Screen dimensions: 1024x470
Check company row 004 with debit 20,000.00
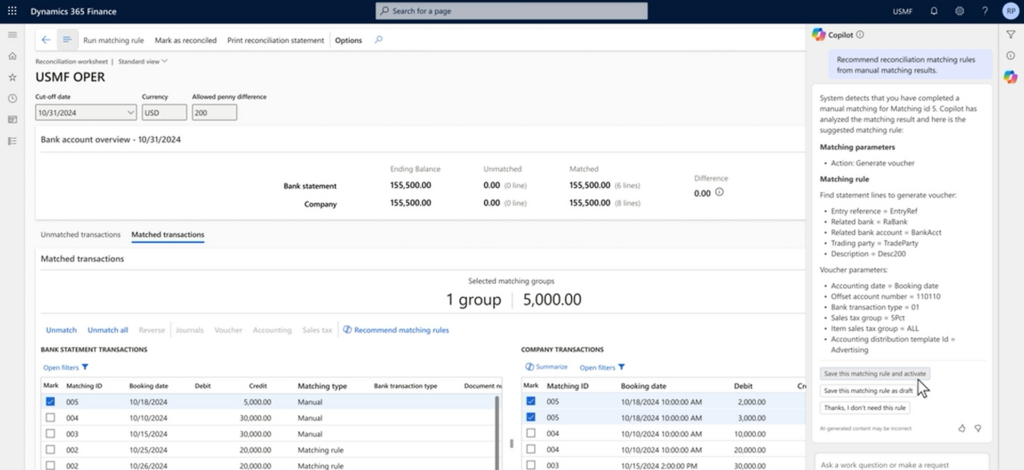530,449
